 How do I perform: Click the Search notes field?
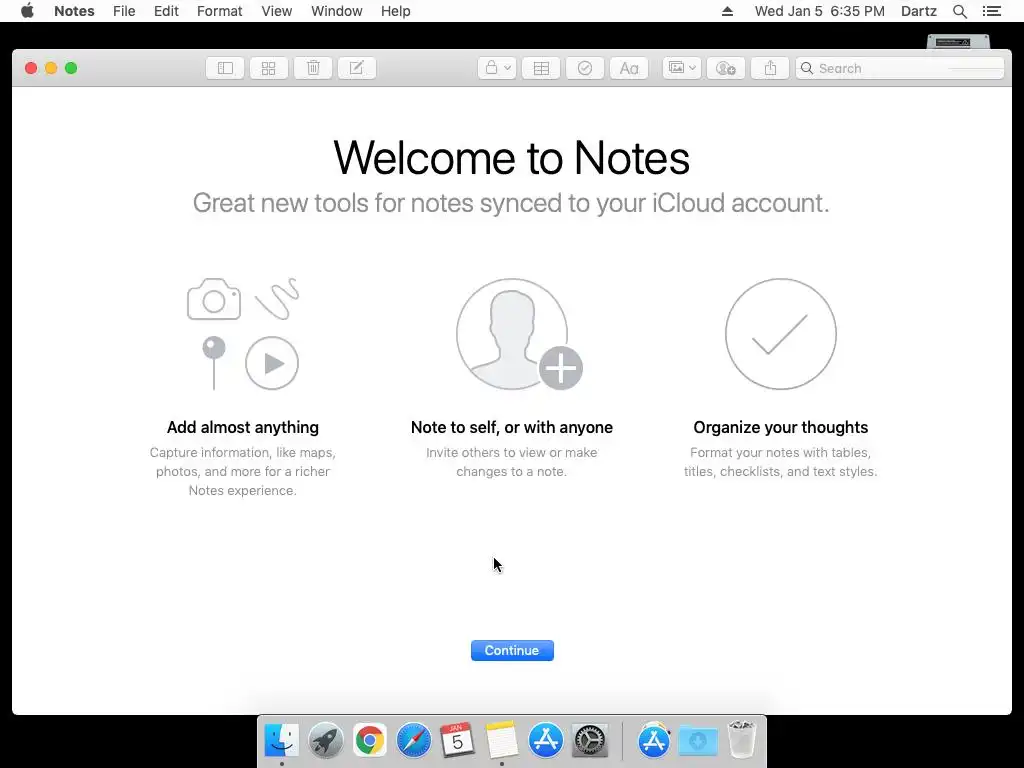click(x=899, y=68)
